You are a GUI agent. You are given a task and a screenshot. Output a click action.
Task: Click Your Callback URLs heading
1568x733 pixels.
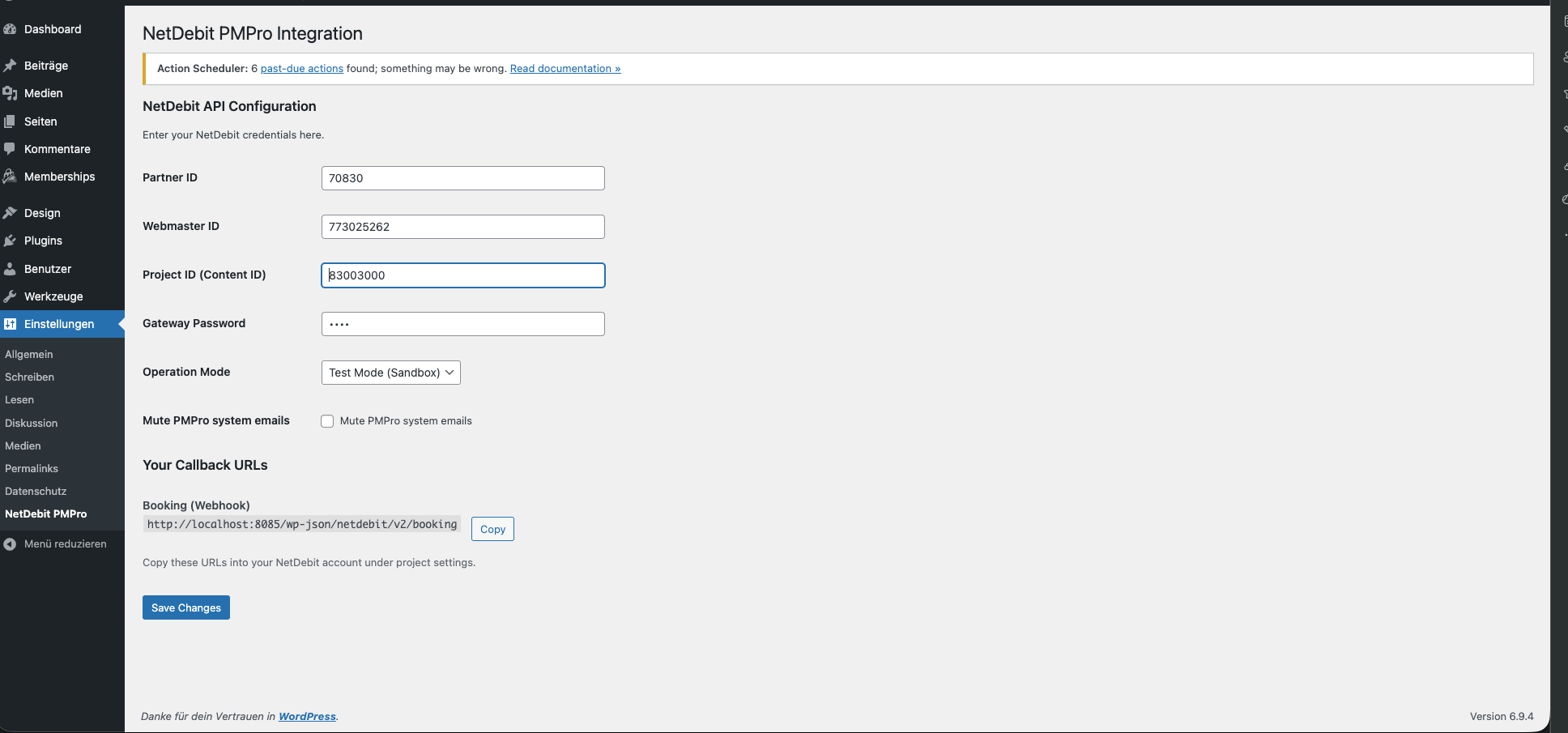205,465
